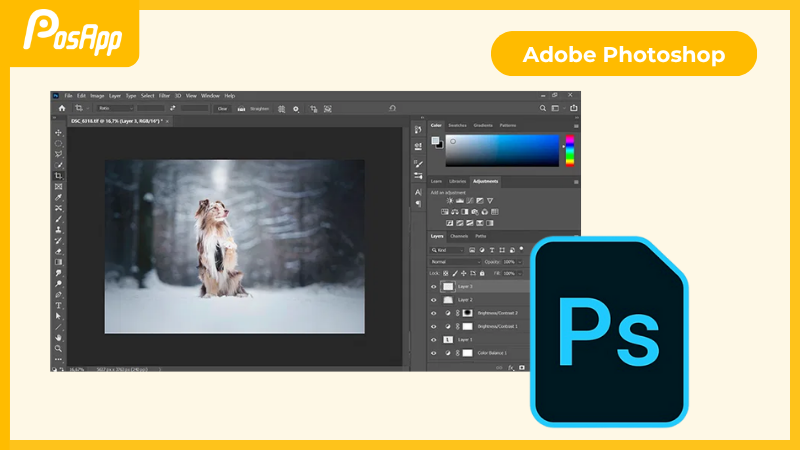Open Paragraph panel icon in side dock
This screenshot has width=800, height=450.
(x=418, y=204)
